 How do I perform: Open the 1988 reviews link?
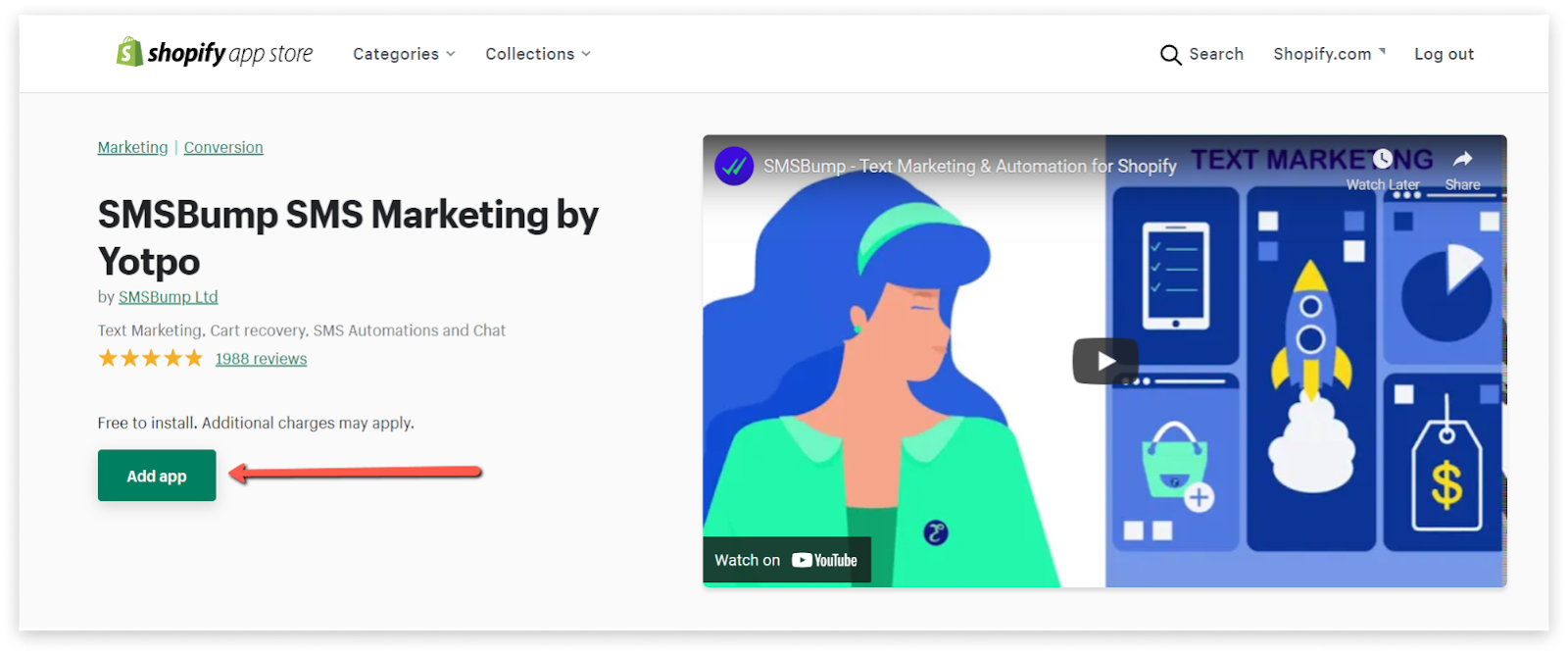tap(261, 359)
